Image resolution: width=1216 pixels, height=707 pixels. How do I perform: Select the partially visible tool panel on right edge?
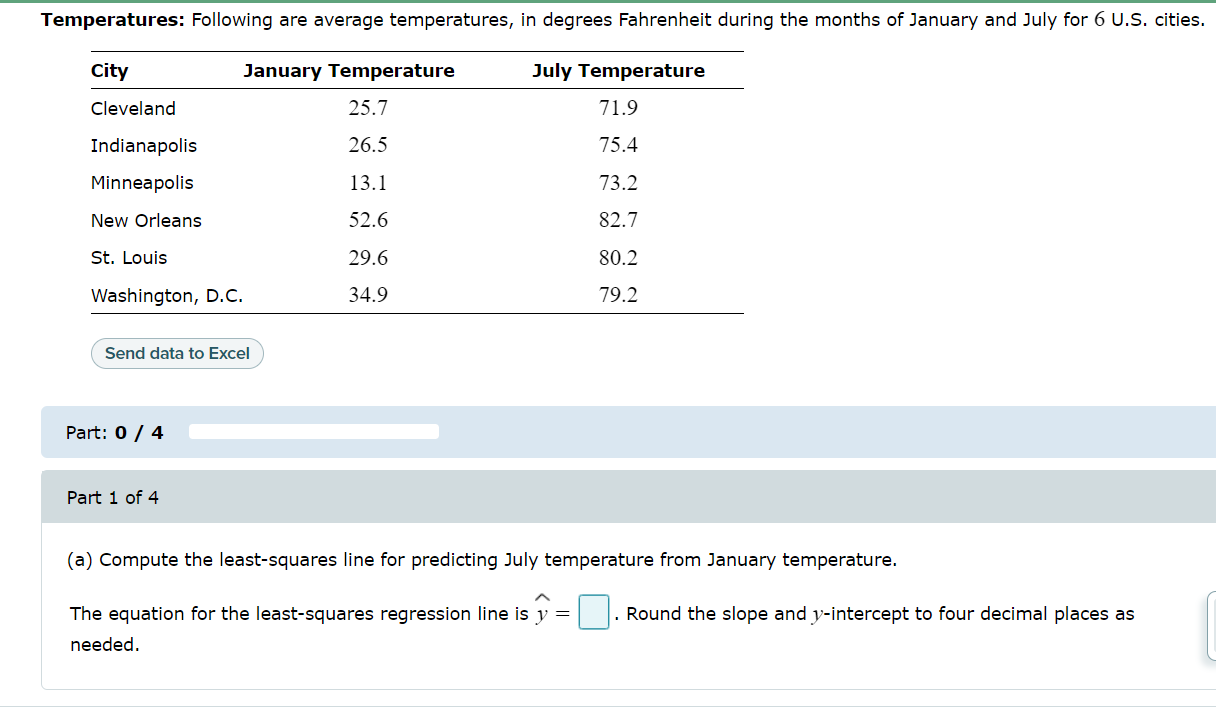coord(1210,625)
